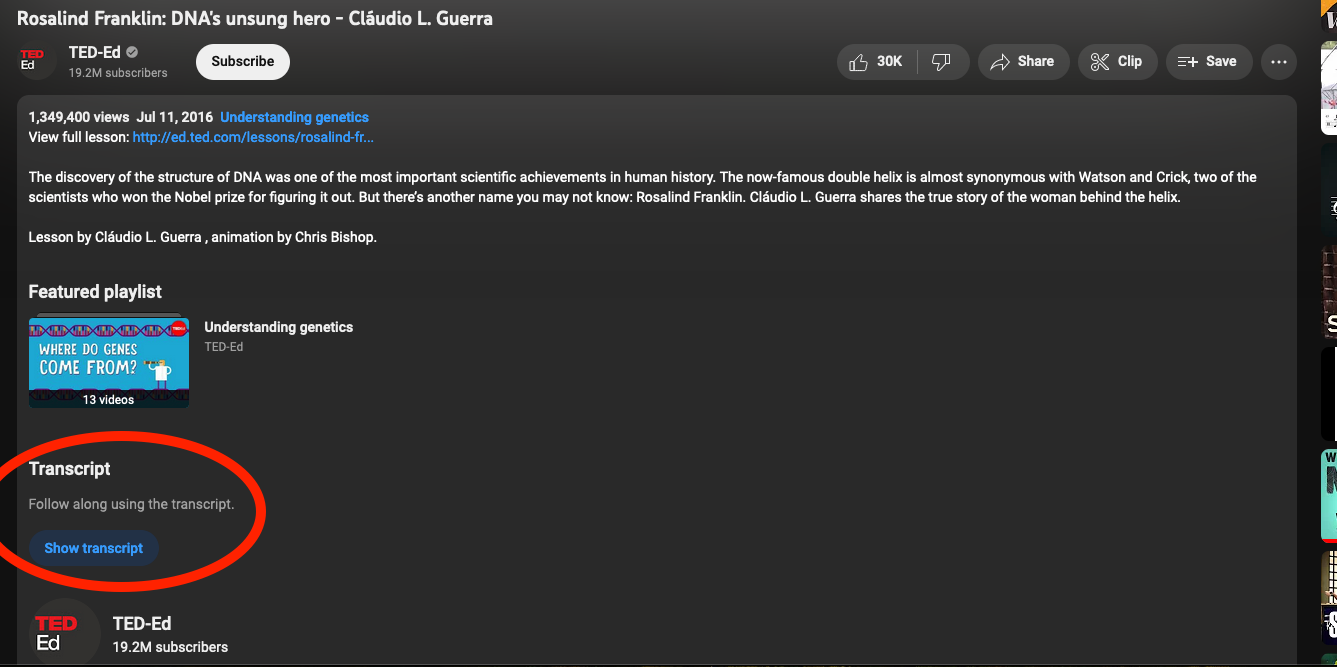The image size is (1337, 667).
Task: Open the Understanding genetics link beside date
Action: tap(294, 117)
